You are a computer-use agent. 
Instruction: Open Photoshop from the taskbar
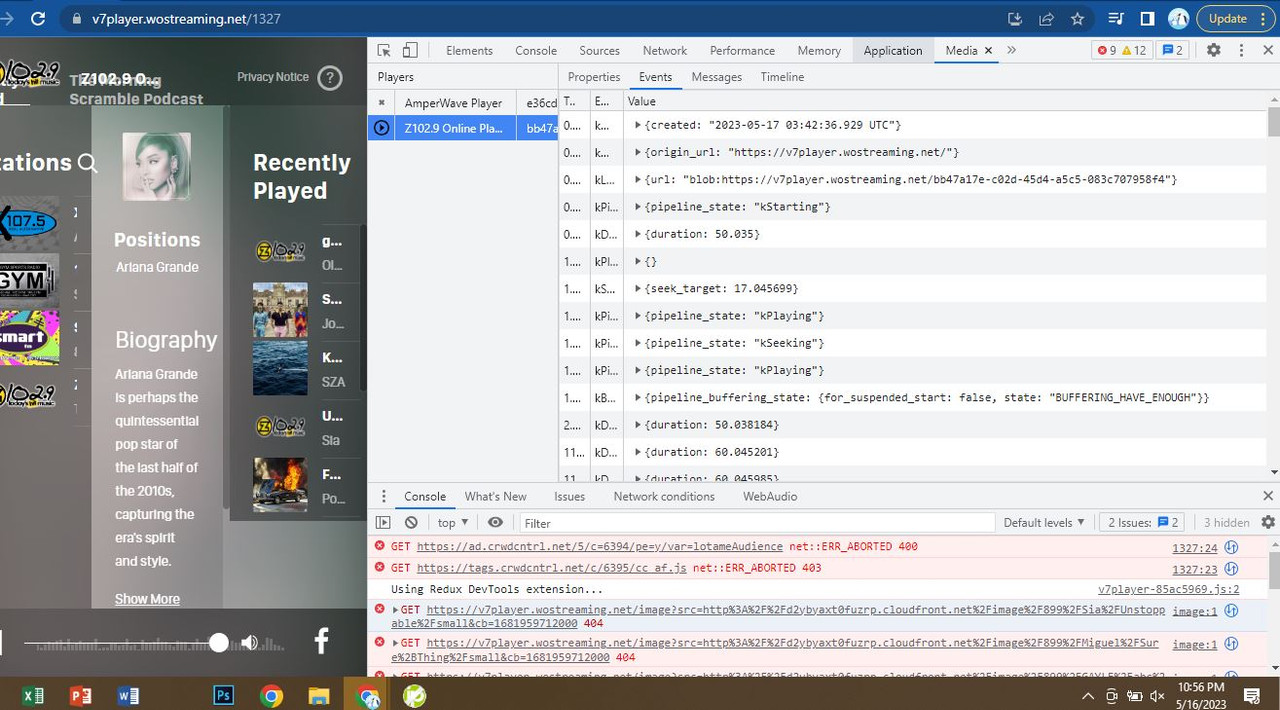(x=223, y=695)
